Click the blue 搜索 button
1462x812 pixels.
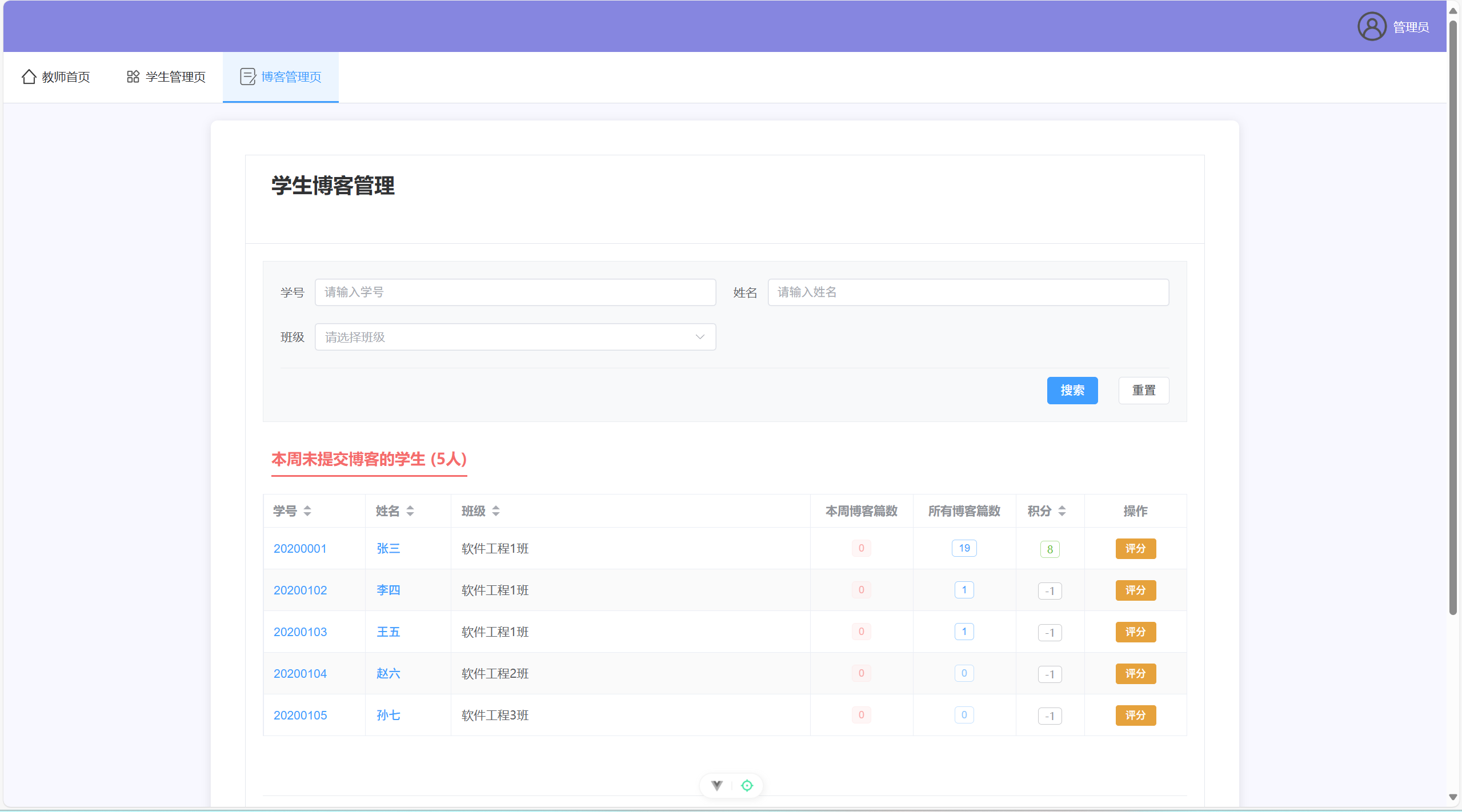click(x=1072, y=390)
